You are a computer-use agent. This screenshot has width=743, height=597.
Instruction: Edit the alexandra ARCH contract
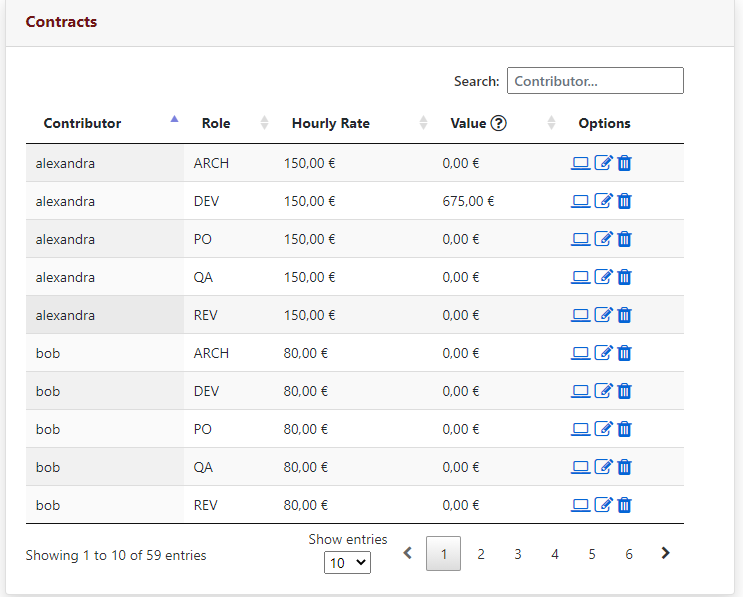point(604,163)
